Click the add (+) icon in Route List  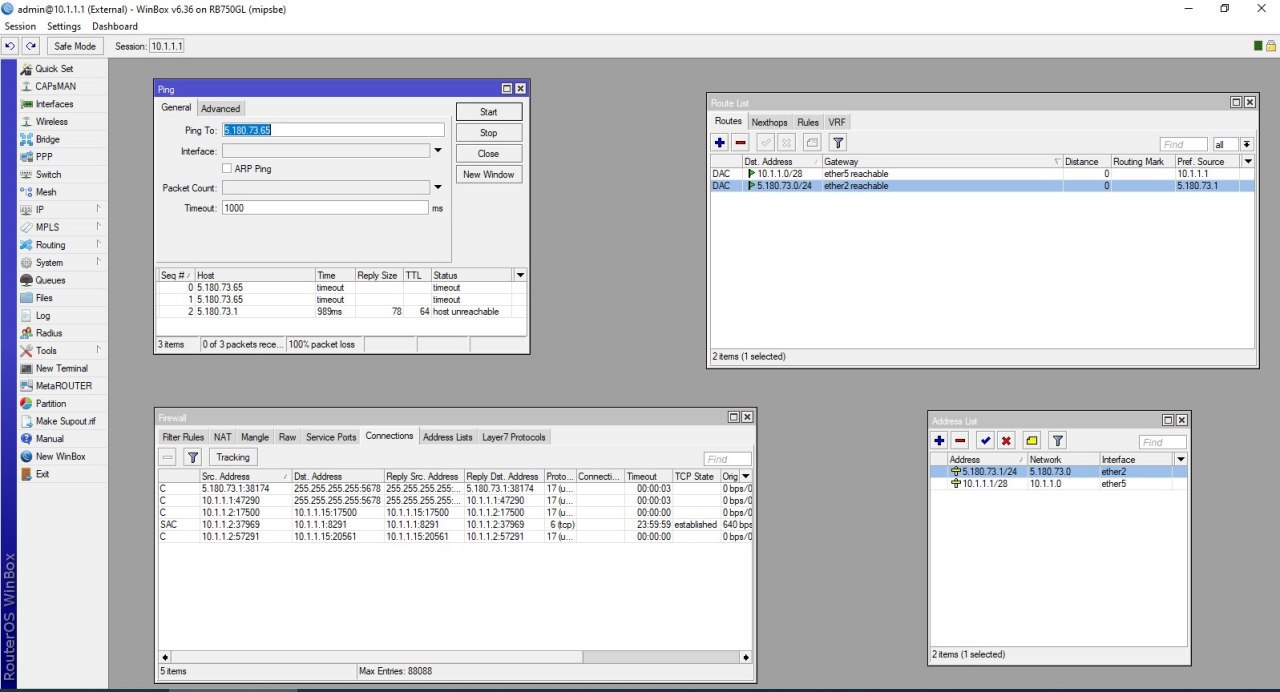(720, 143)
